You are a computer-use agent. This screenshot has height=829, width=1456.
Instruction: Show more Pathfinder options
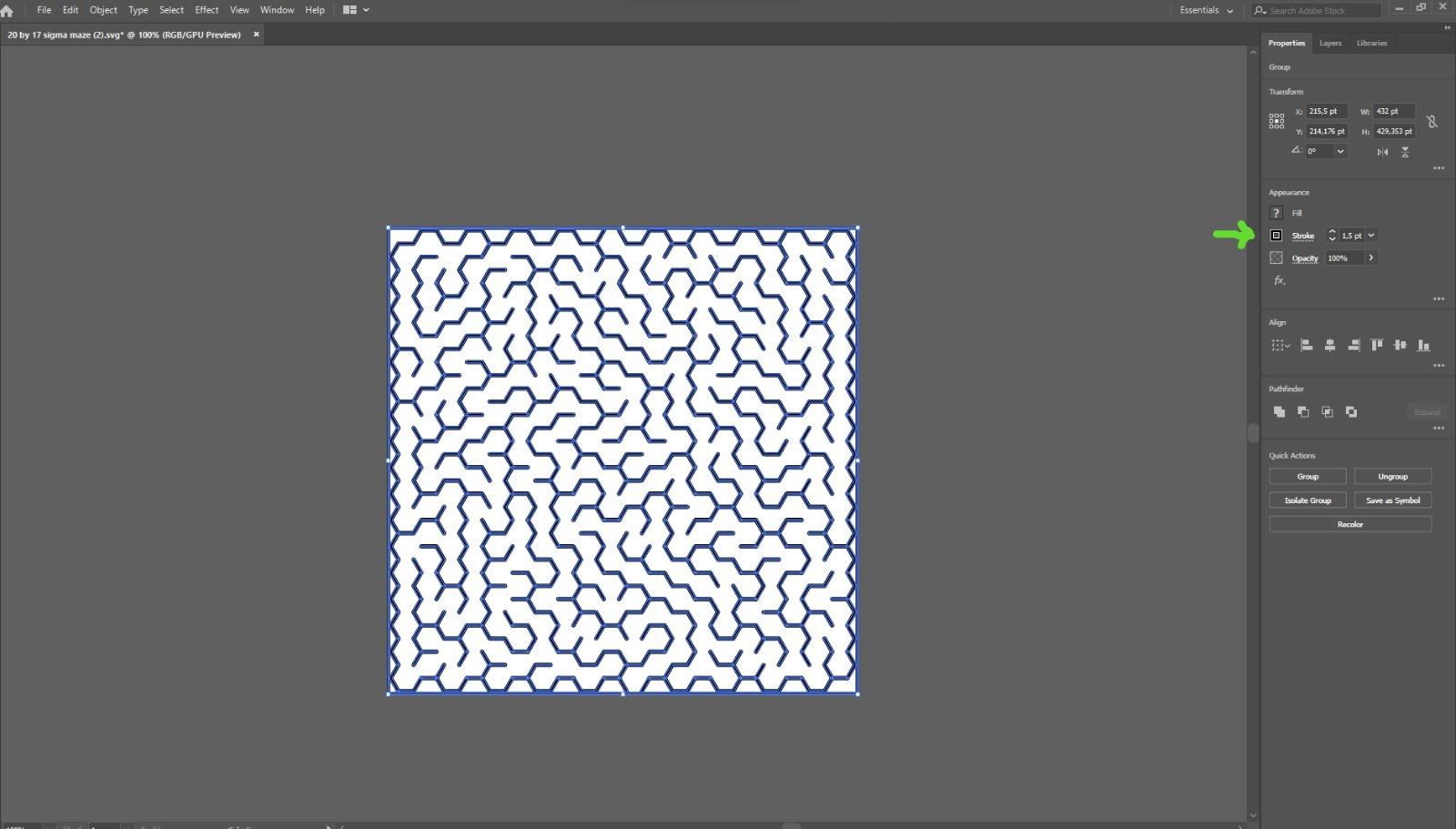tap(1439, 428)
